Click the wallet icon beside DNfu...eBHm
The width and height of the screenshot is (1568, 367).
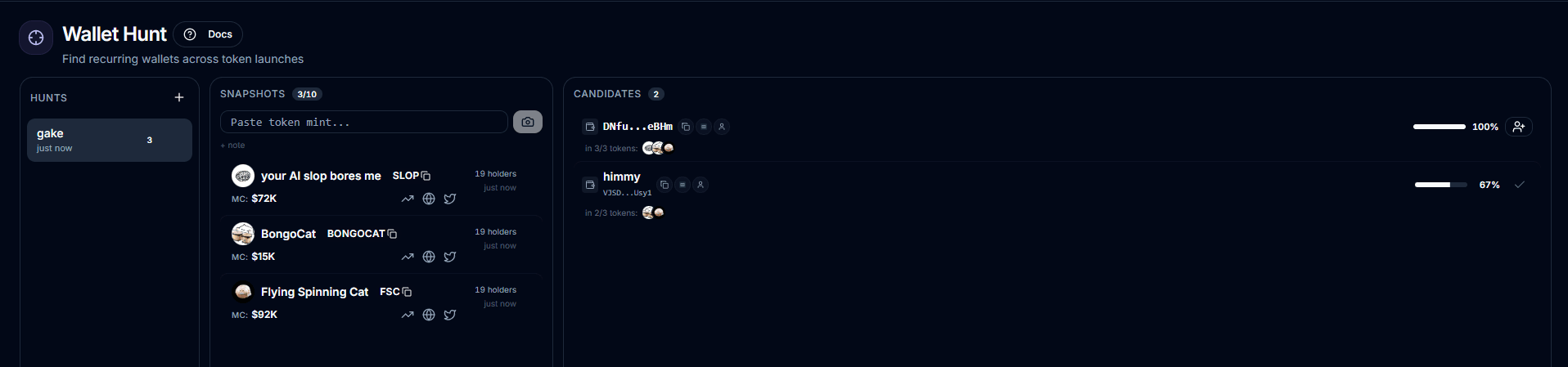tap(590, 127)
